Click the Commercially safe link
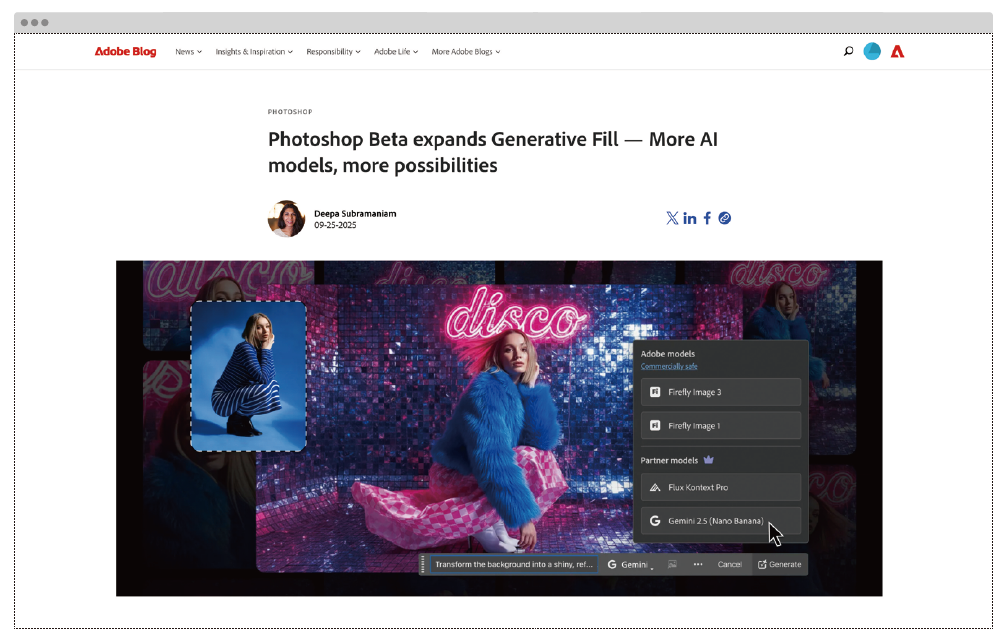Image resolution: width=1006 pixels, height=638 pixels. click(x=669, y=366)
